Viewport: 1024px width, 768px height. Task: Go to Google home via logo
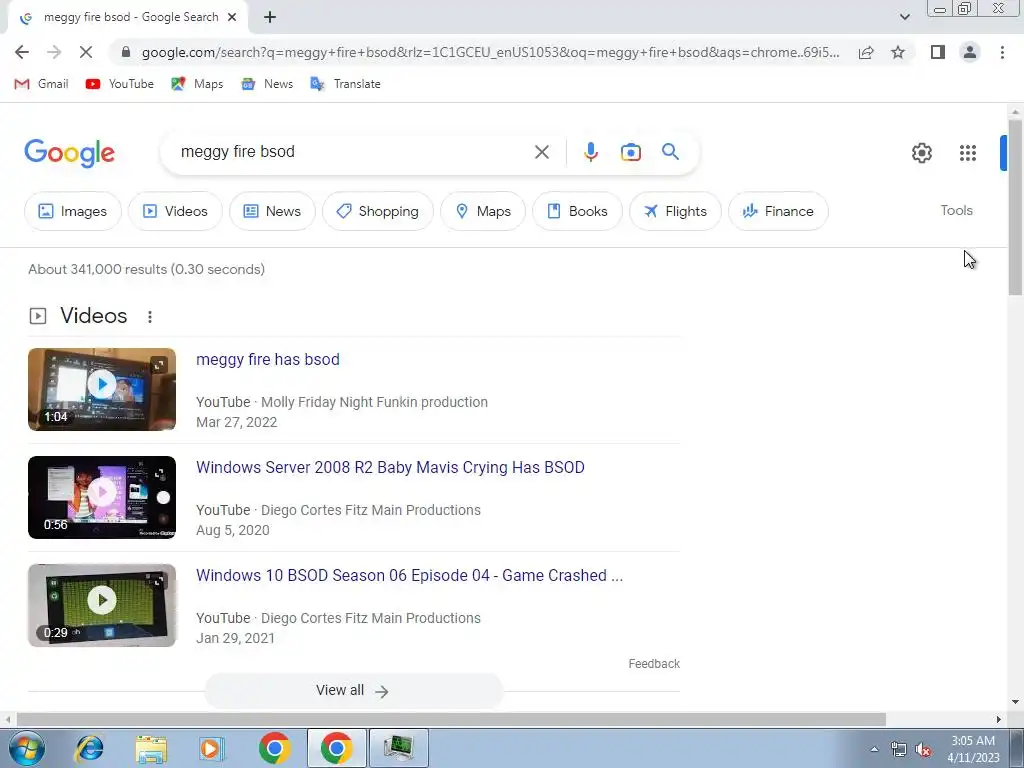click(69, 153)
